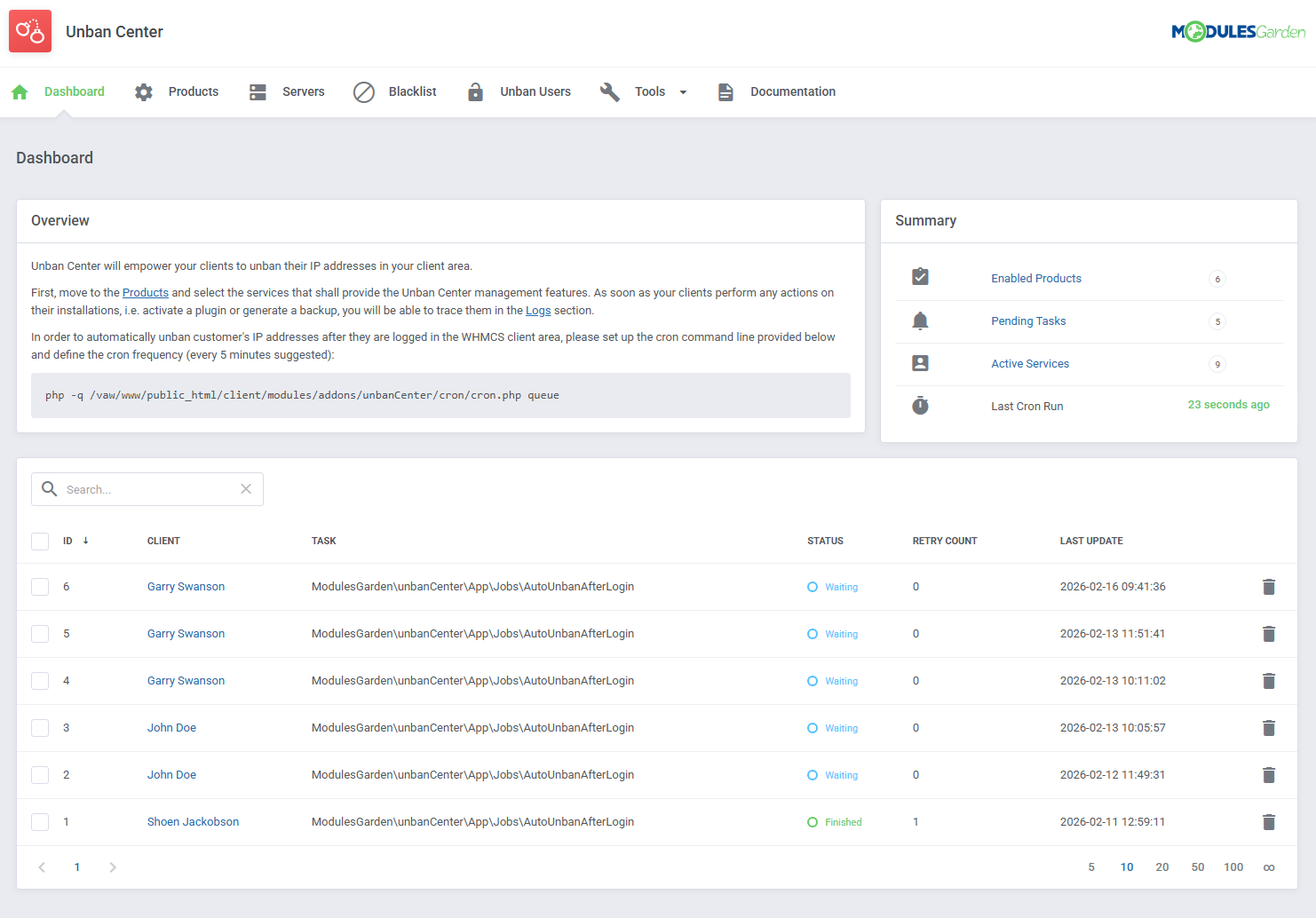This screenshot has height=918, width=1316.
Task: Click the Blacklist prohibited circle icon
Action: click(364, 92)
